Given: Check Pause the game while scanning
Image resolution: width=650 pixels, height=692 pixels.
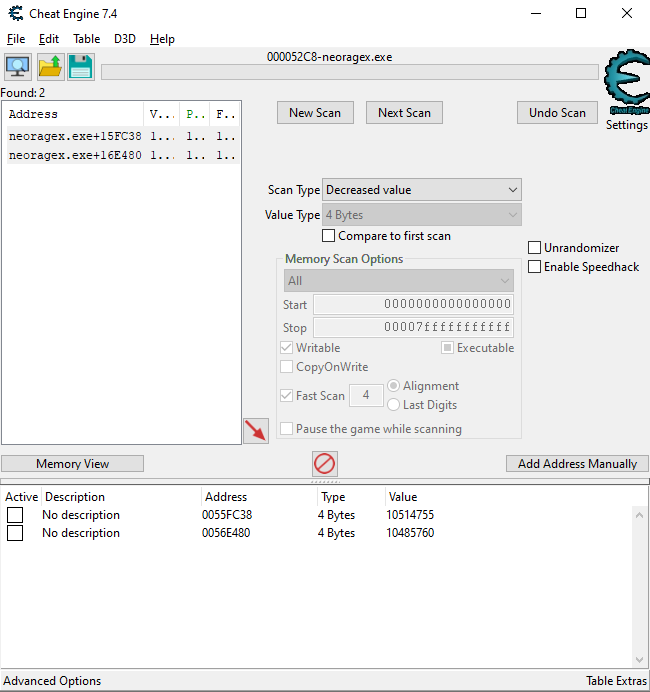Looking at the screenshot, I should click(x=286, y=429).
